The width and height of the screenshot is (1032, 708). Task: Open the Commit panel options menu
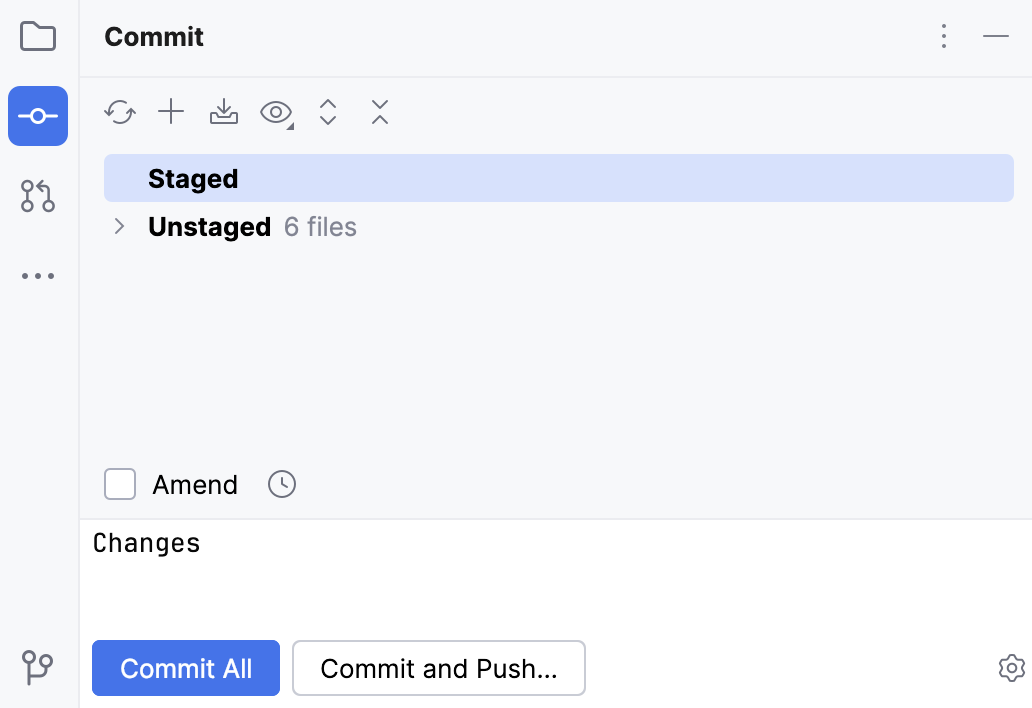[944, 36]
